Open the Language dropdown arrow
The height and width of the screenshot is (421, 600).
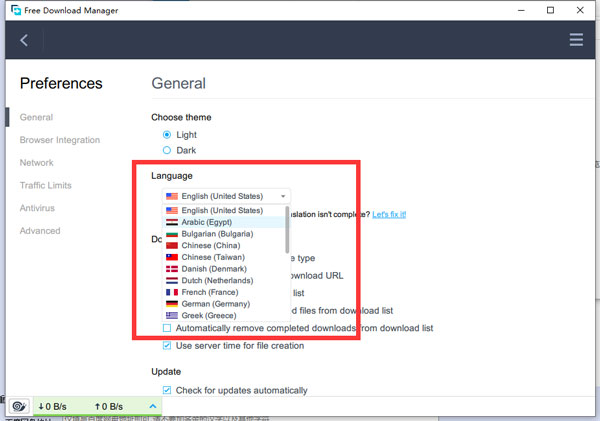point(283,196)
